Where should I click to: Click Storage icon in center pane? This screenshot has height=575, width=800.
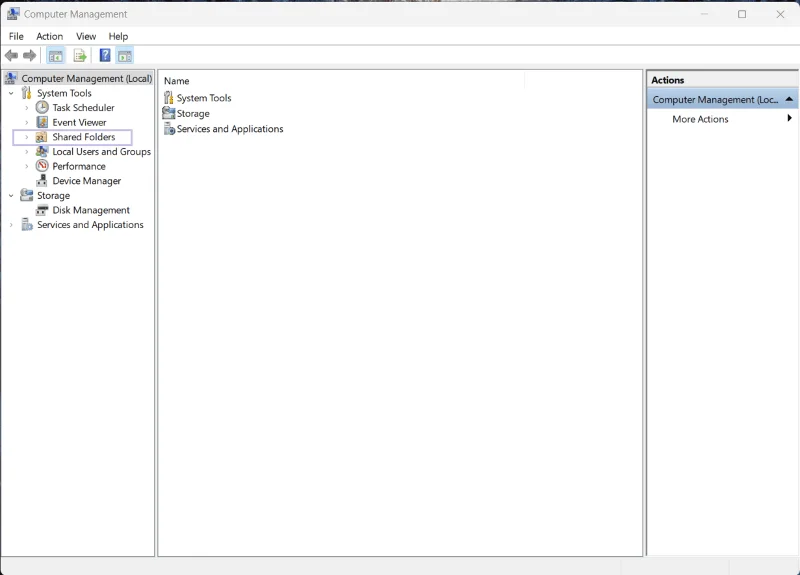click(168, 113)
